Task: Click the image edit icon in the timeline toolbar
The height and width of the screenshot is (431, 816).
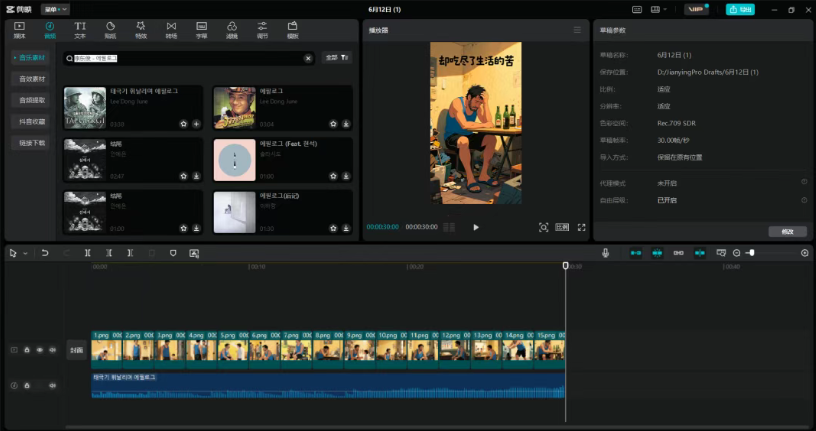Action: pos(194,253)
